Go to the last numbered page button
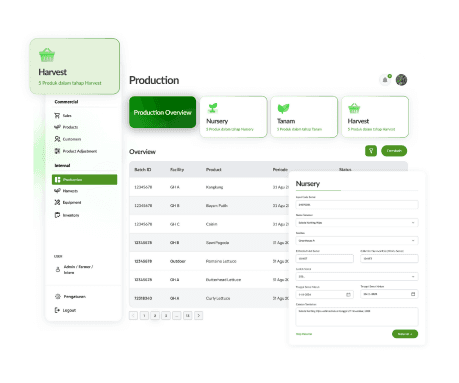 pyautogui.click(x=188, y=315)
